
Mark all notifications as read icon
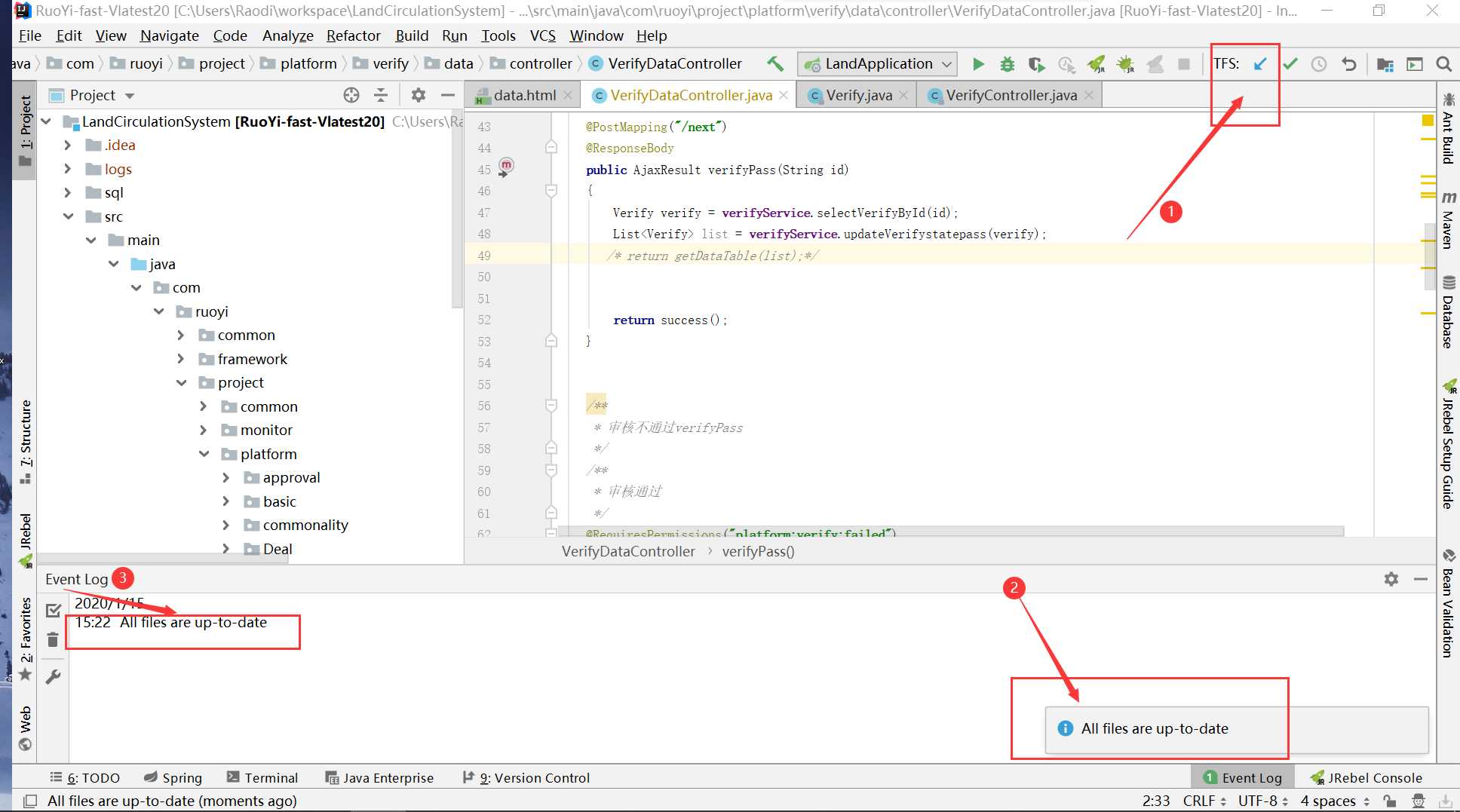[53, 611]
